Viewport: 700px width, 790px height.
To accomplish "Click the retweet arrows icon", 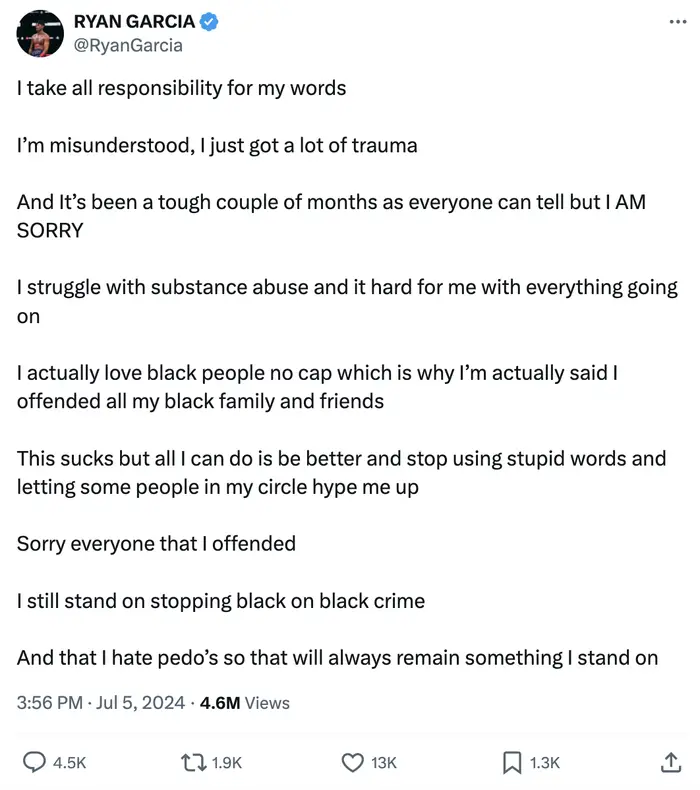I will [x=194, y=762].
